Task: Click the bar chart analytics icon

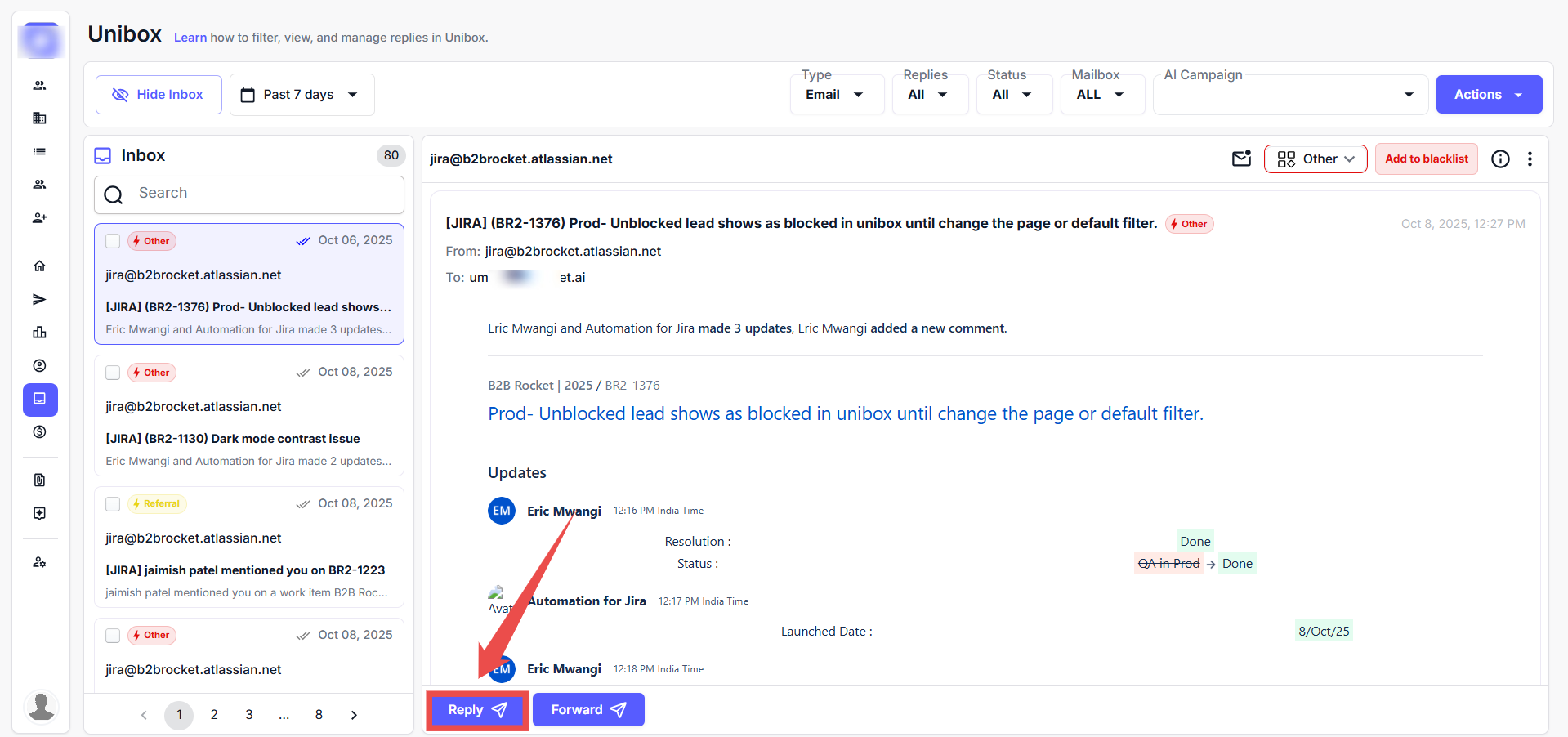Action: tap(39, 333)
